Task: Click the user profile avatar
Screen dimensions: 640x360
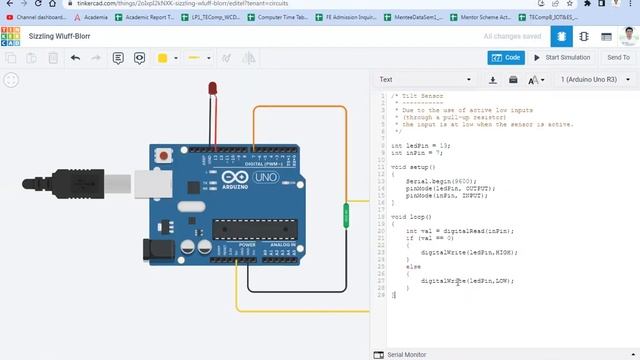Action: pyautogui.click(x=628, y=36)
